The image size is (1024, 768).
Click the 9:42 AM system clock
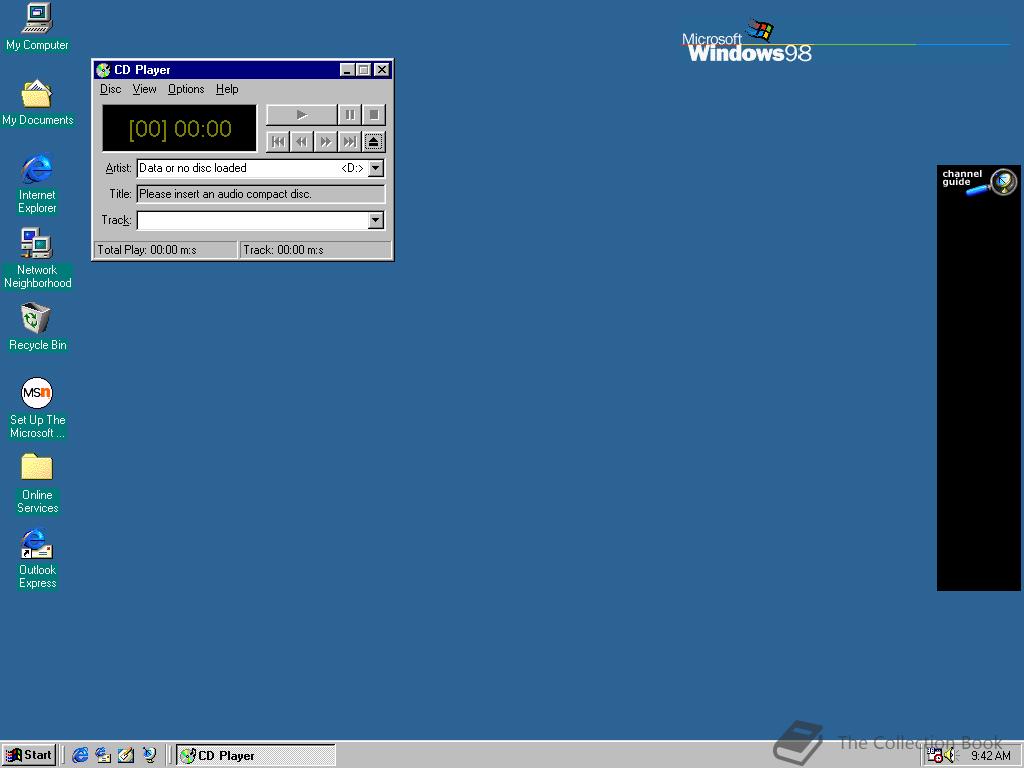pyautogui.click(x=990, y=756)
